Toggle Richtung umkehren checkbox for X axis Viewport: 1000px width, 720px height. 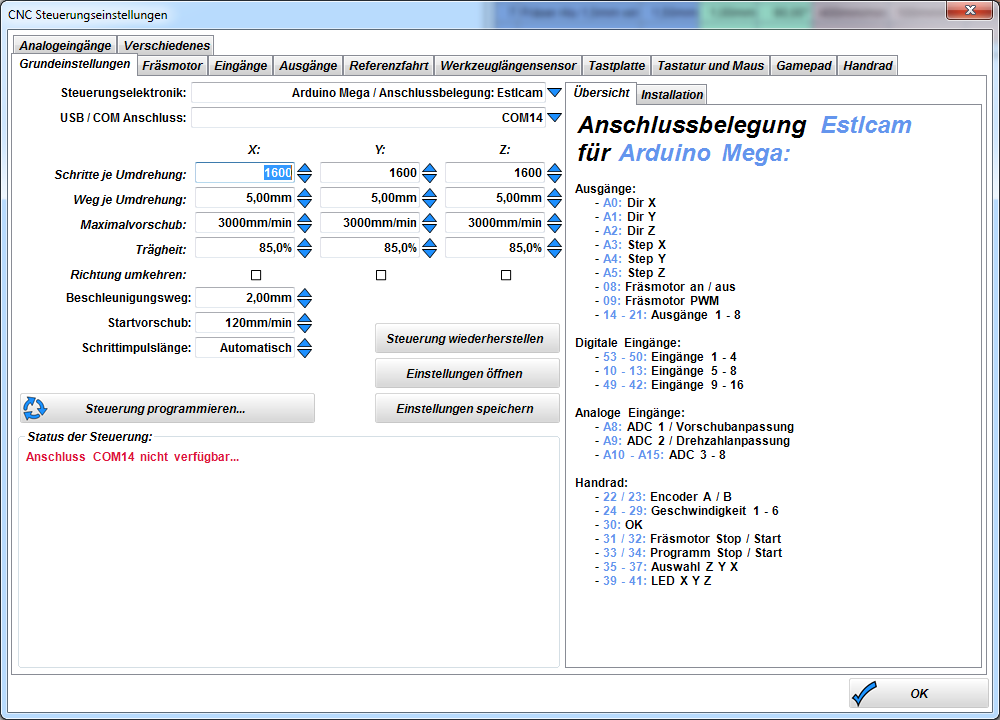point(256,275)
